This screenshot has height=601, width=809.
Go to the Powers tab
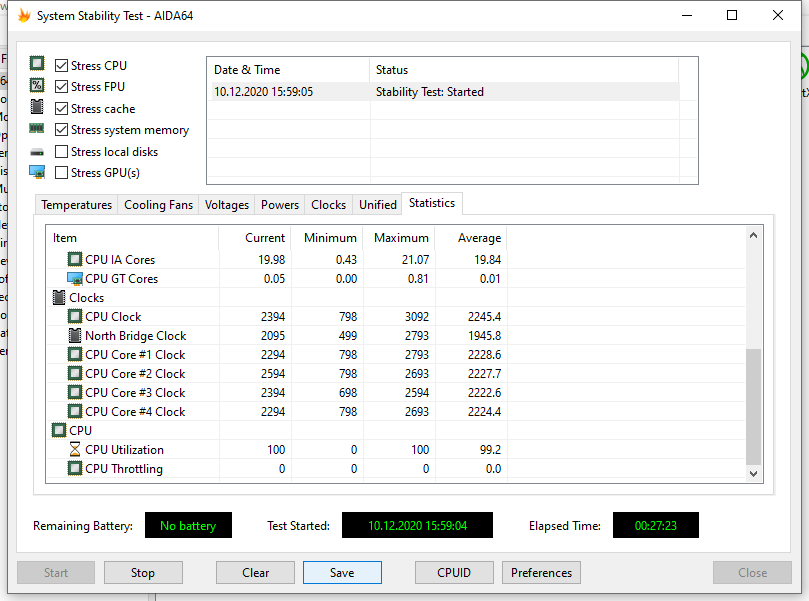click(280, 205)
